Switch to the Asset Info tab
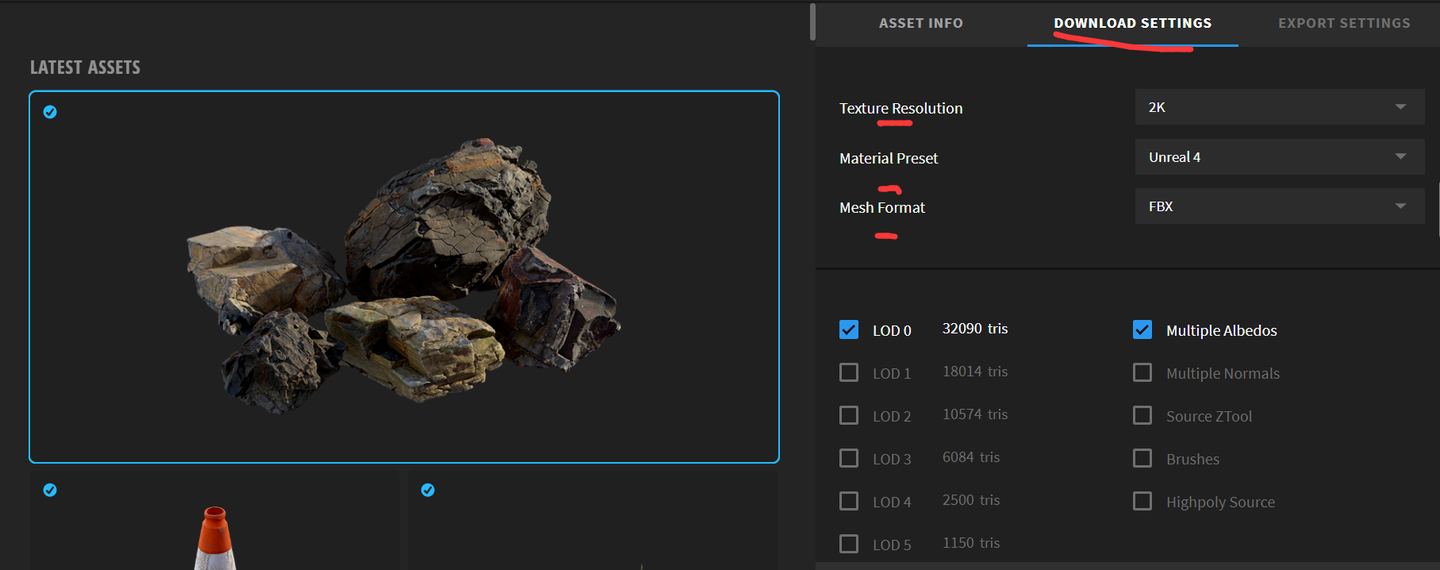This screenshot has width=1440, height=570. pos(920,23)
